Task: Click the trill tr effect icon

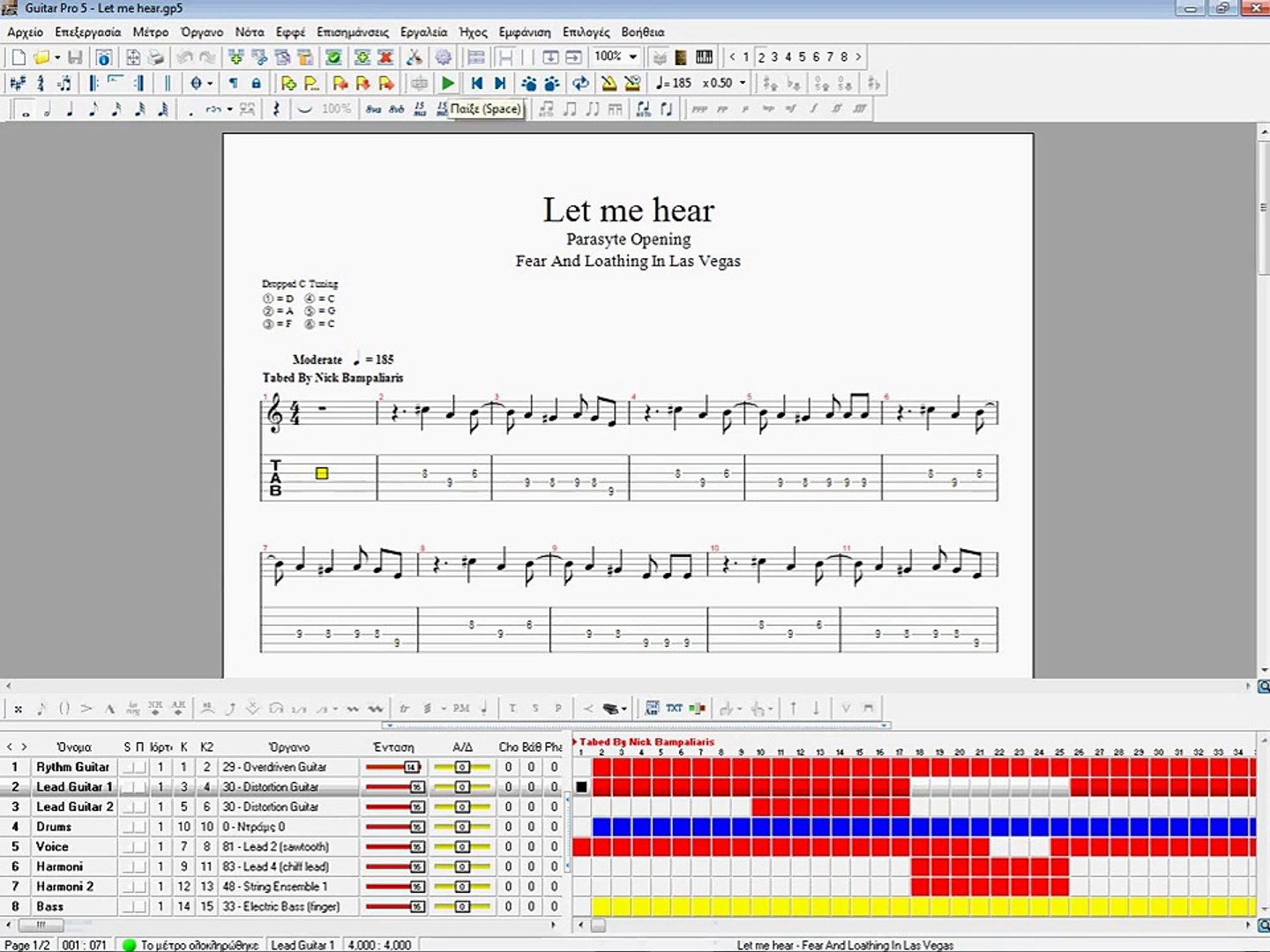Action: (x=405, y=708)
